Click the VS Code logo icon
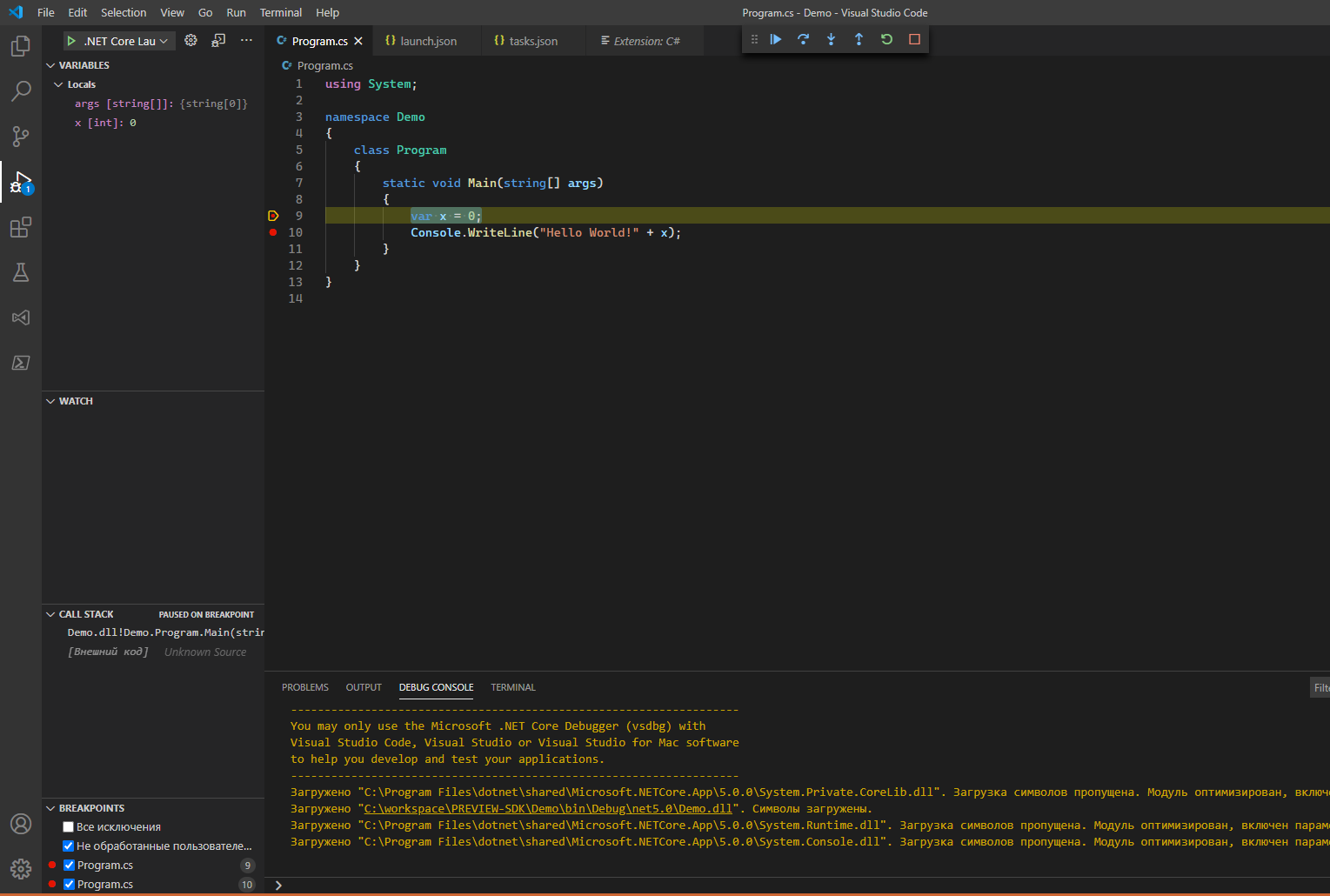Viewport: 1330px width, 896px height. (x=16, y=12)
